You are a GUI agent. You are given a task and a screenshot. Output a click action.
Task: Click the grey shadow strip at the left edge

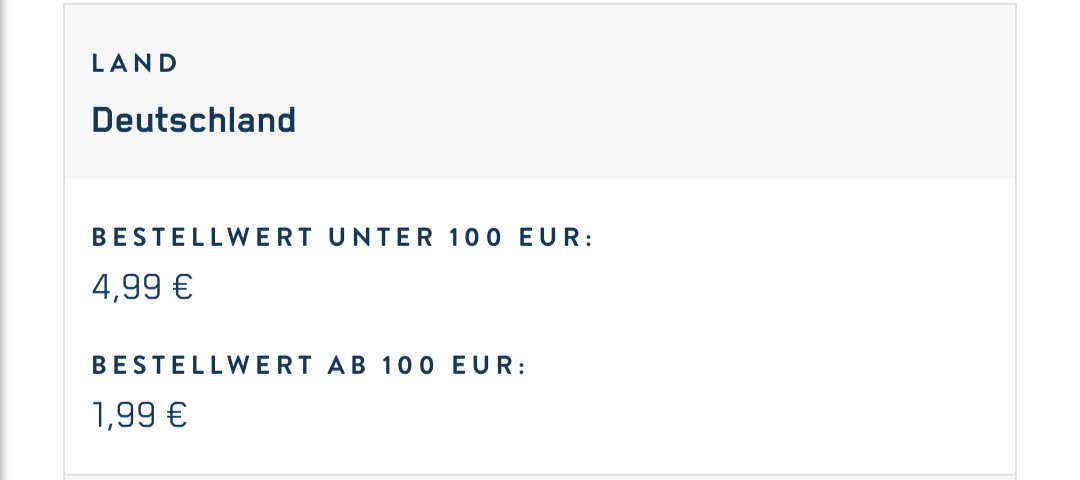click(x=5, y=240)
